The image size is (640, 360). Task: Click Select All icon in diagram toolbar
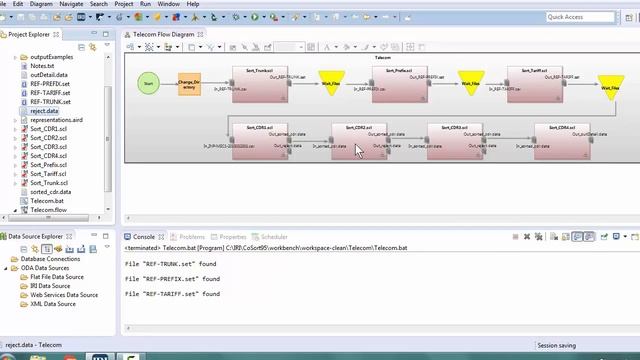tap(149, 47)
